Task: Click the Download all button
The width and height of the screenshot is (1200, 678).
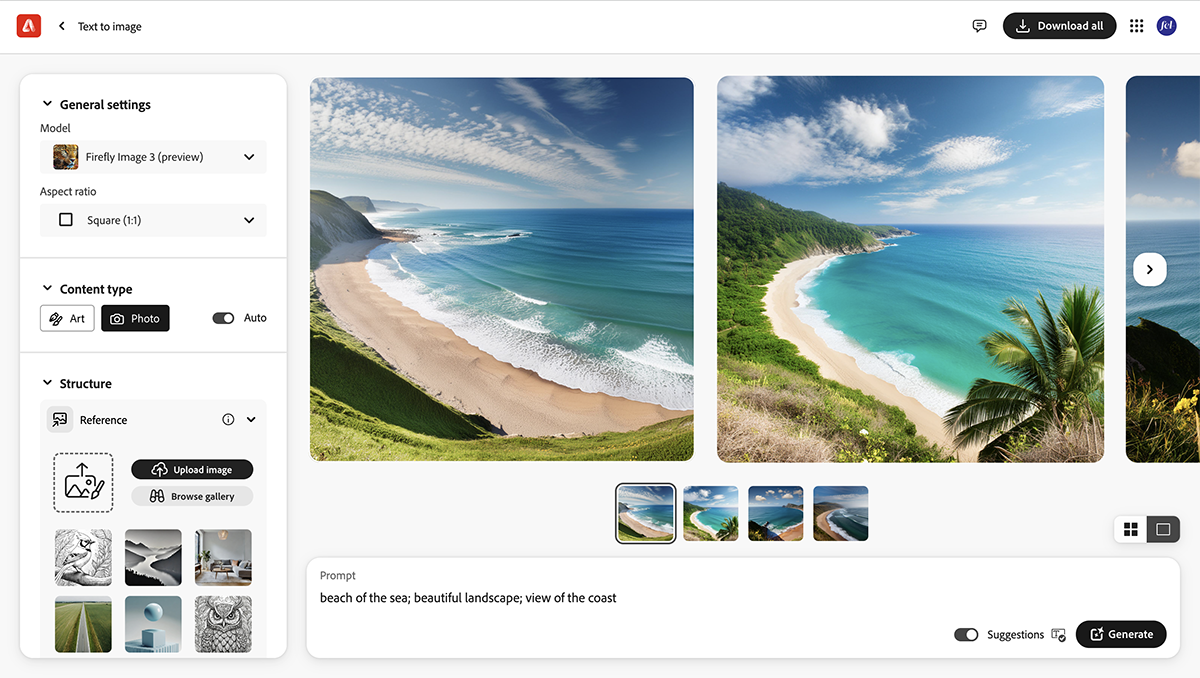Action: [1059, 25]
